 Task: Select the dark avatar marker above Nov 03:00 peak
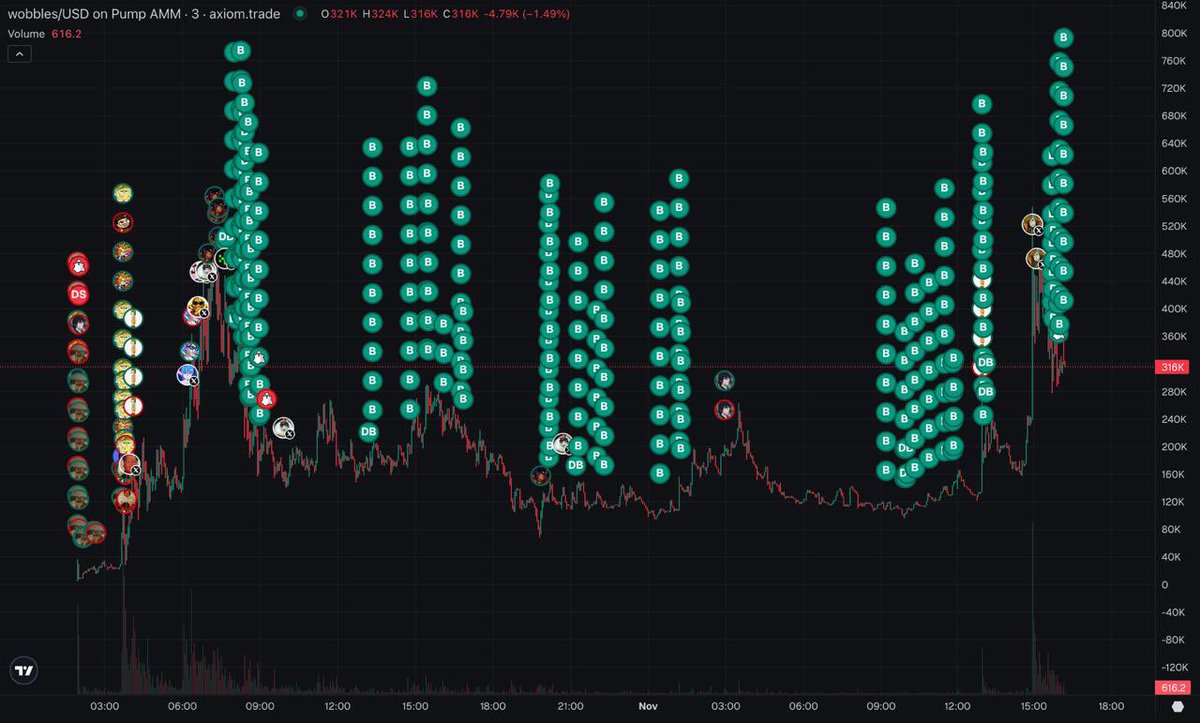(725, 380)
